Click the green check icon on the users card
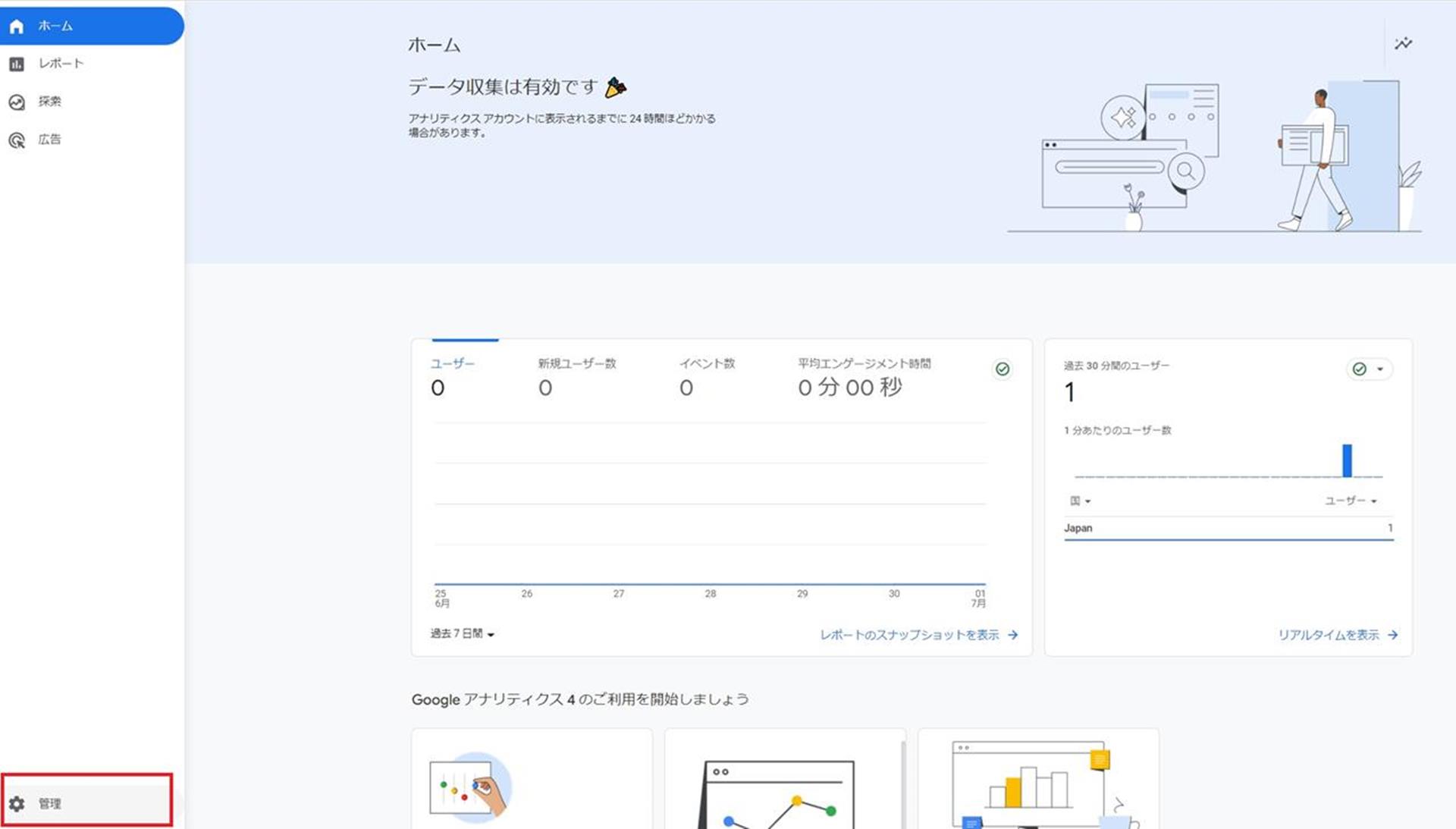This screenshot has width=1456, height=829. 1003,369
